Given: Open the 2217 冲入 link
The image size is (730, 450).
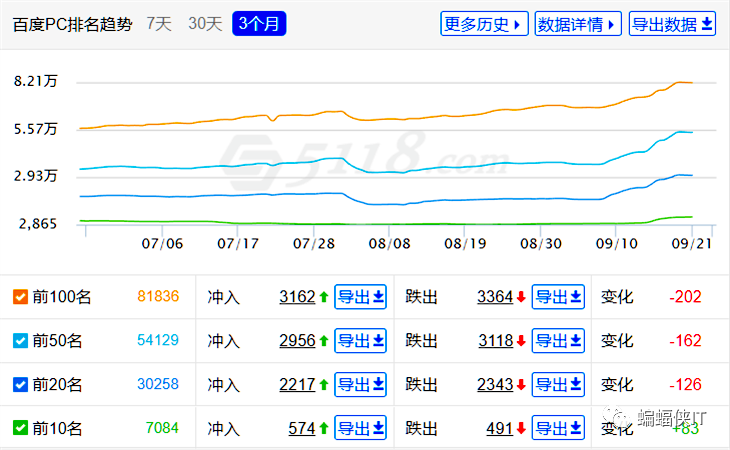Looking at the screenshot, I should pyautogui.click(x=297, y=384).
